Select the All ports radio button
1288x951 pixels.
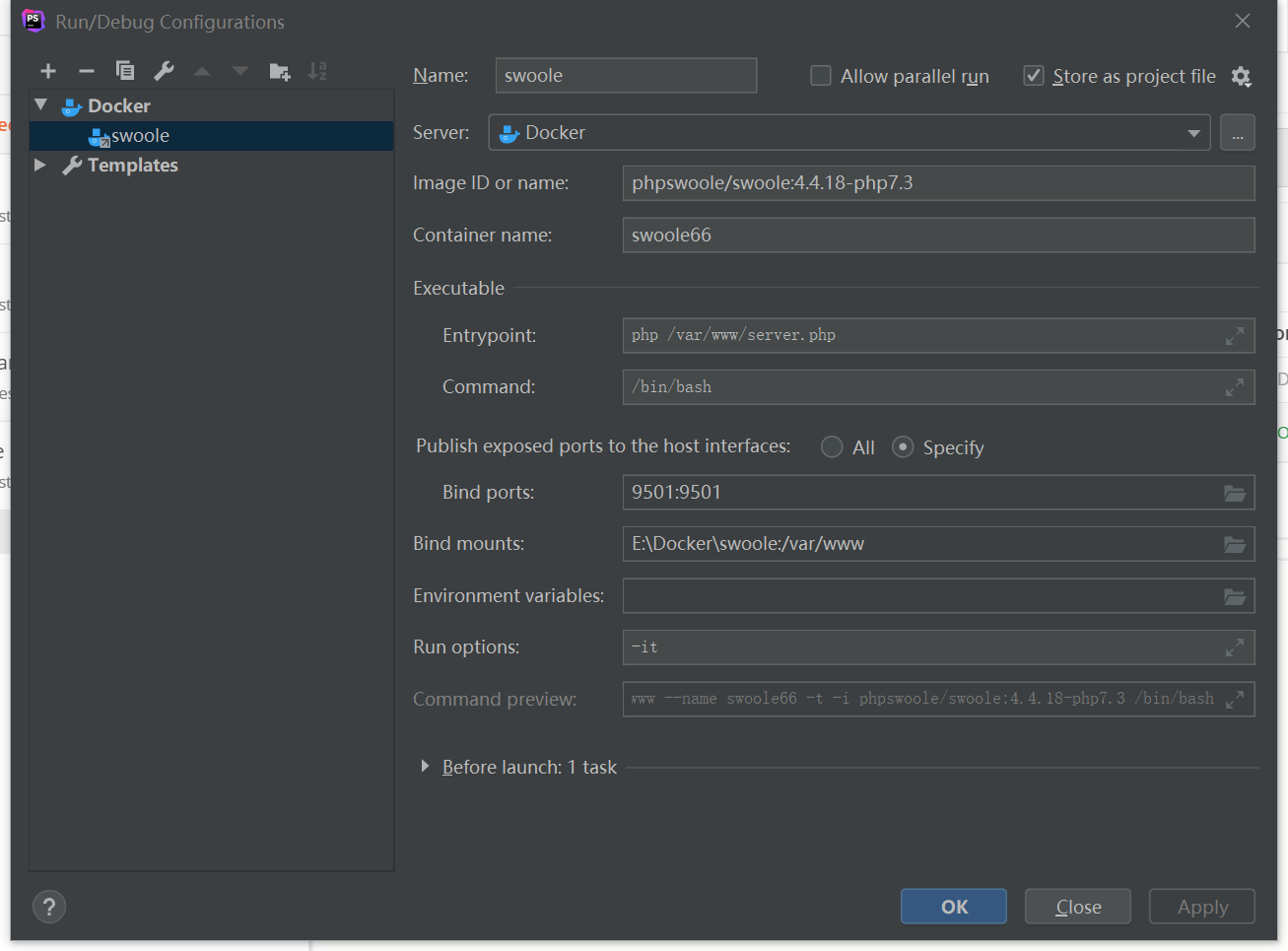tap(832, 447)
